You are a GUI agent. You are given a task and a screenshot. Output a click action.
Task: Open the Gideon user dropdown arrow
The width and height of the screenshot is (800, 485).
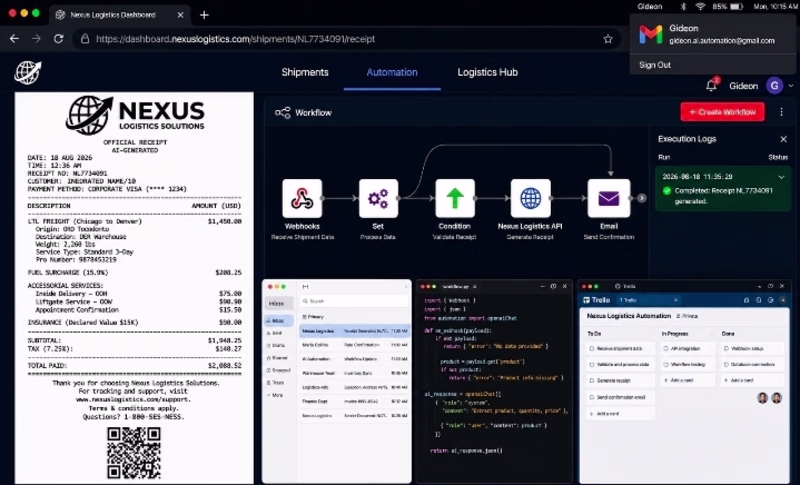(791, 86)
